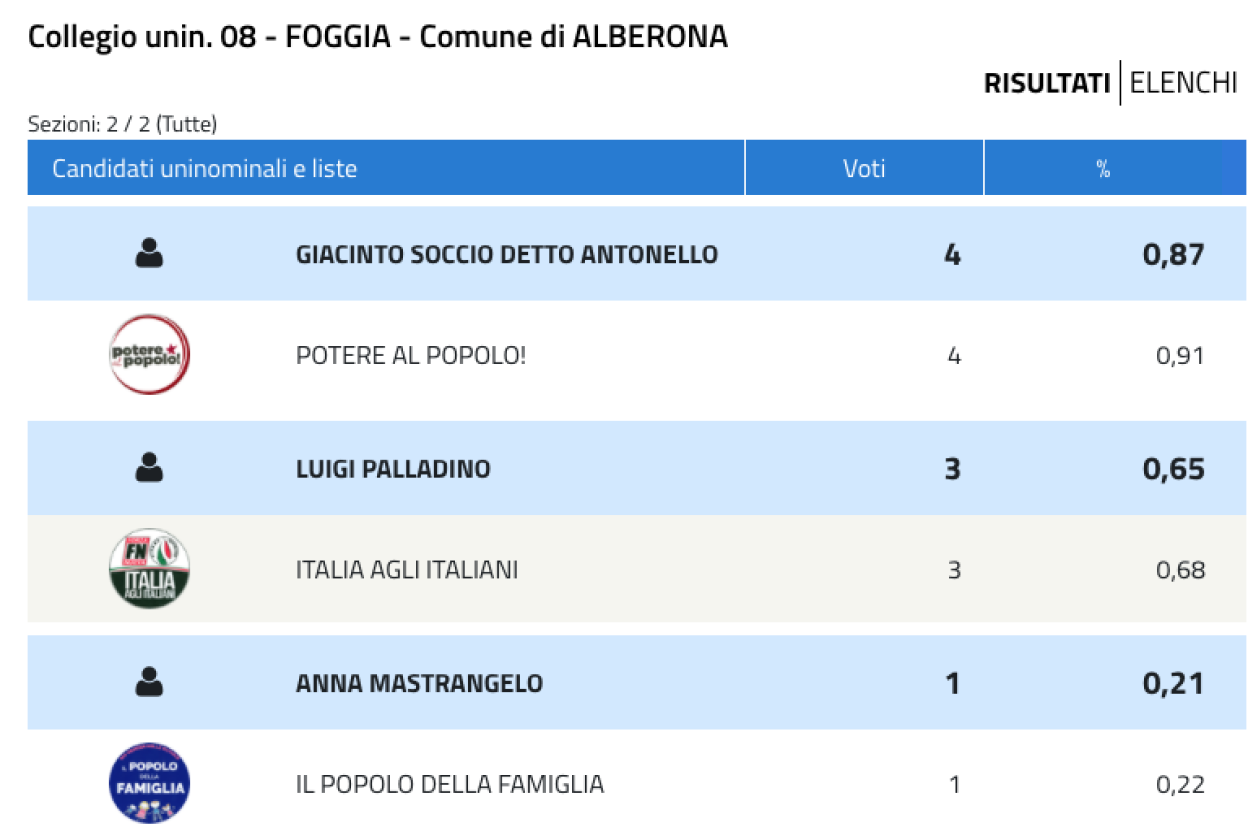Select the ITALIA AGLI ITALIANI list name

click(407, 570)
